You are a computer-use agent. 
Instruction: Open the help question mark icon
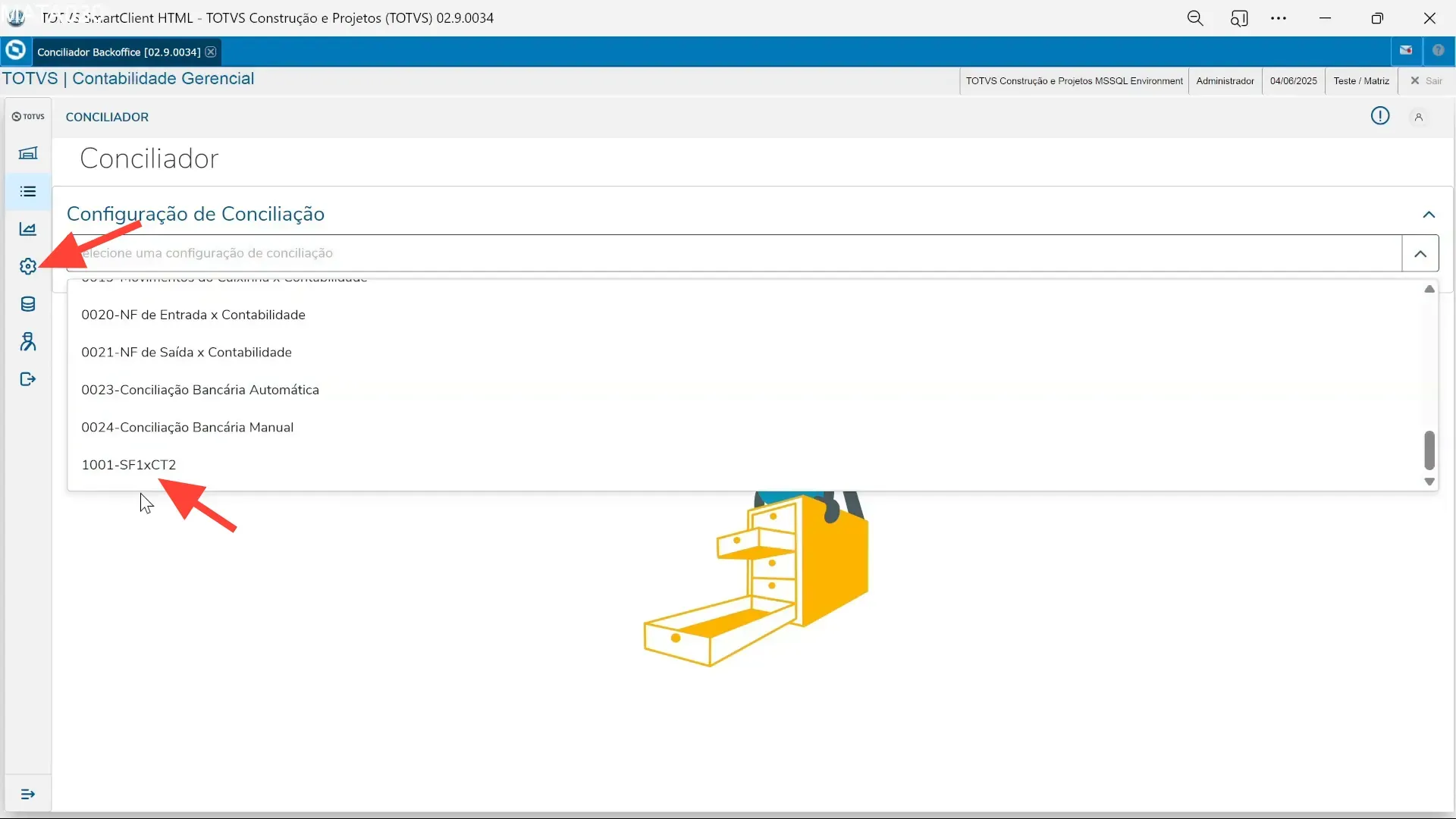pyautogui.click(x=1440, y=50)
